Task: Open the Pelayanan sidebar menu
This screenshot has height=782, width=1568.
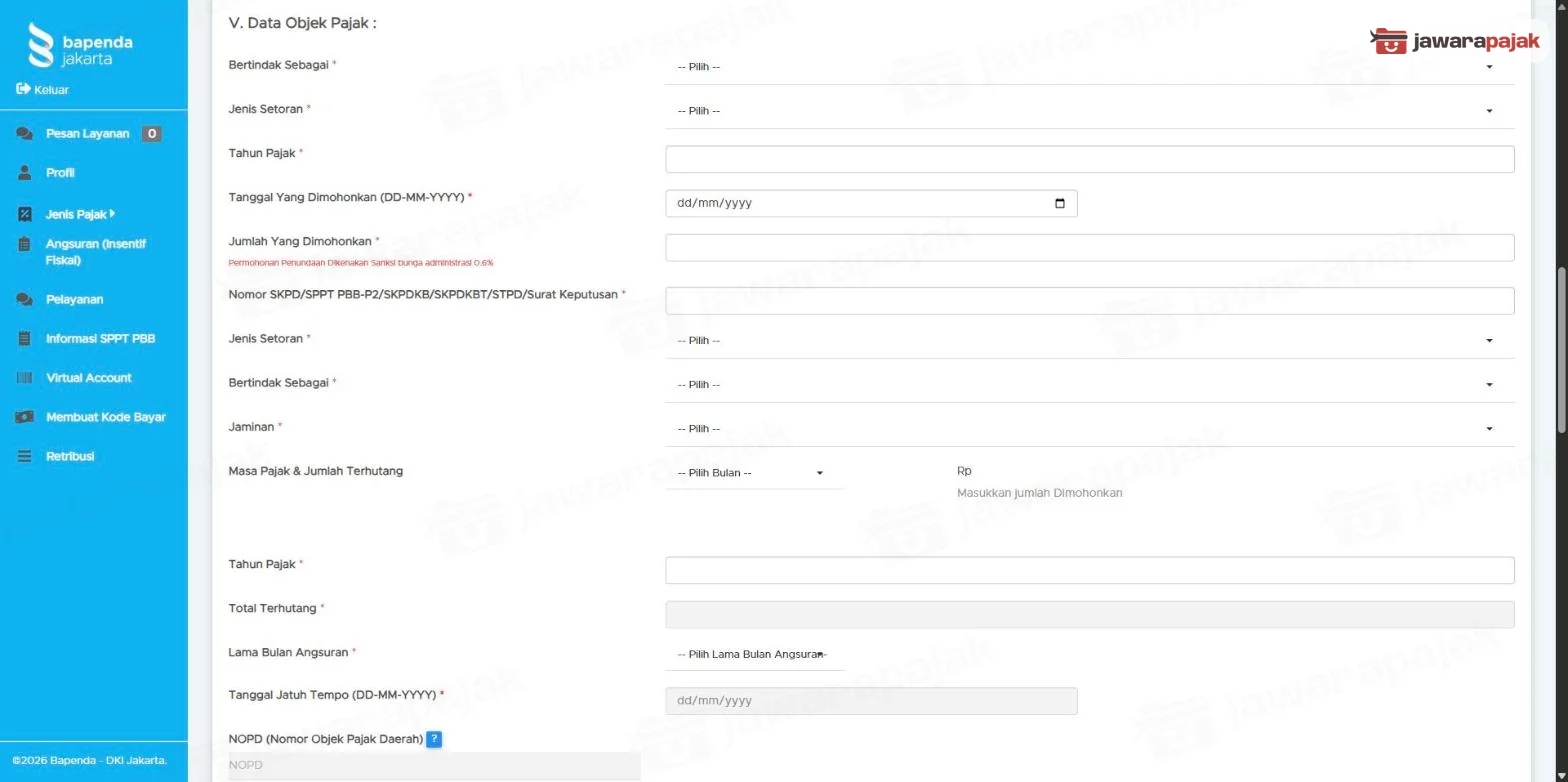Action: click(74, 299)
